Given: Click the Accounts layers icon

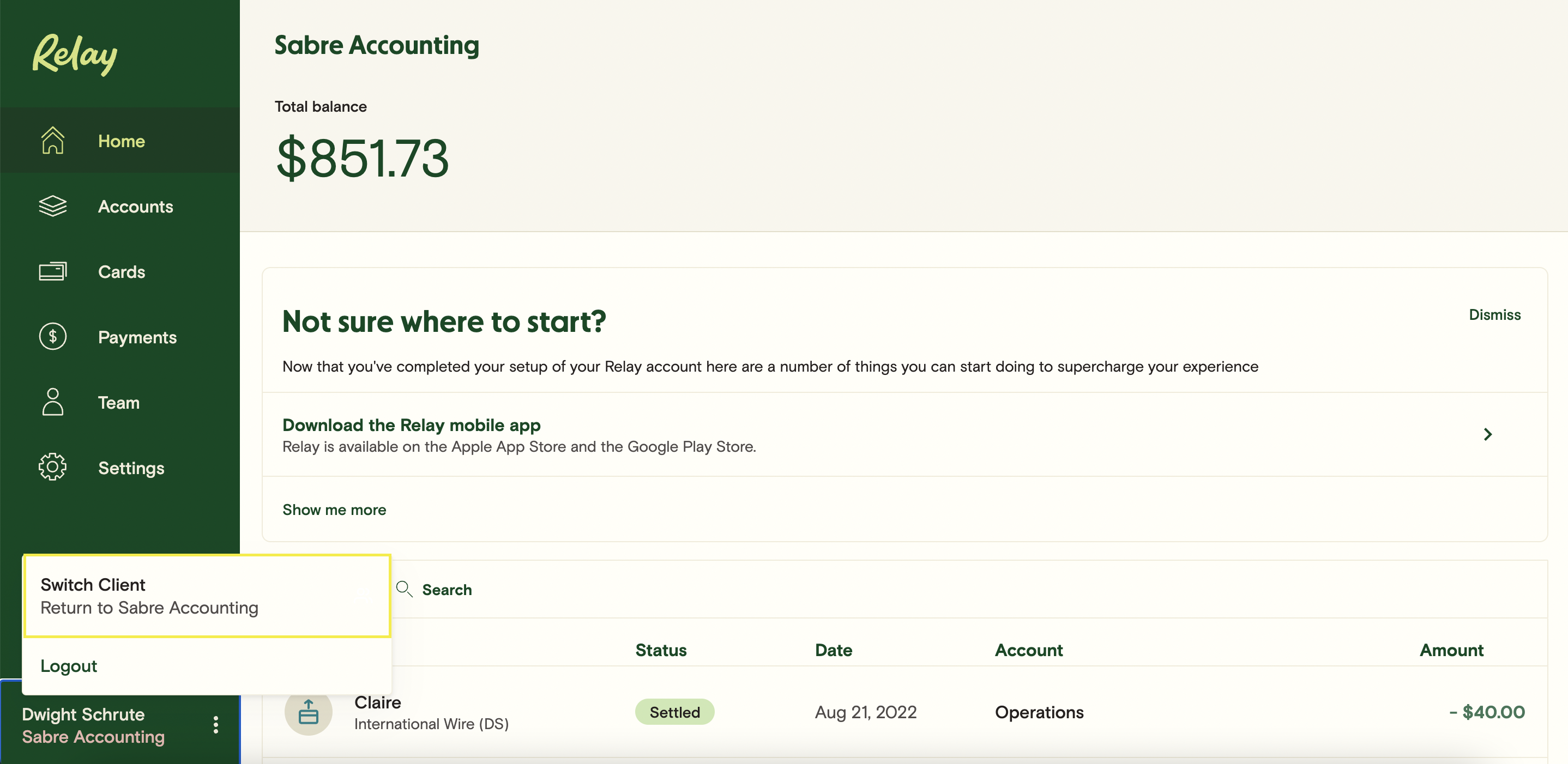Looking at the screenshot, I should coord(52,206).
